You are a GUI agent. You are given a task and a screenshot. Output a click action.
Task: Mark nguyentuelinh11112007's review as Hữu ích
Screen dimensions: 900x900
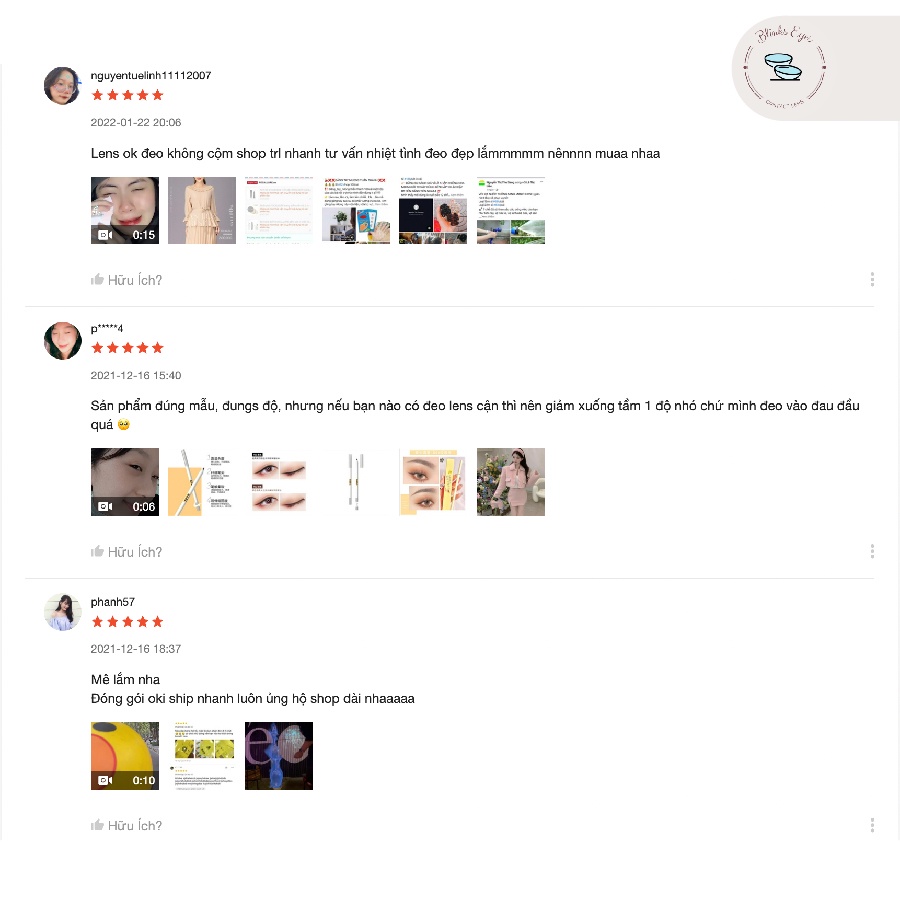[126, 280]
